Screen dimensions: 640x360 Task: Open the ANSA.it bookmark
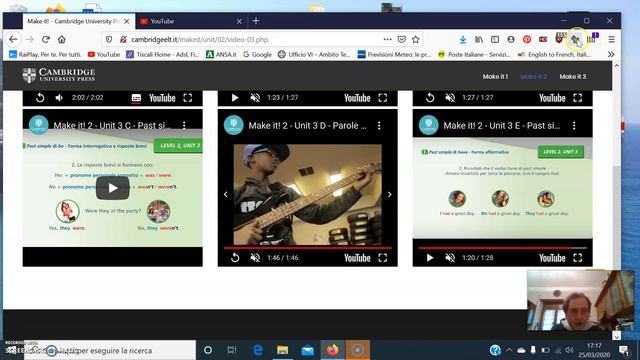221,54
